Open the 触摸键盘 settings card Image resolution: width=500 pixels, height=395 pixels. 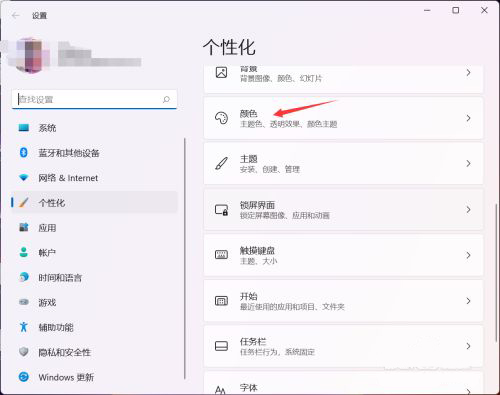pyautogui.click(x=343, y=255)
